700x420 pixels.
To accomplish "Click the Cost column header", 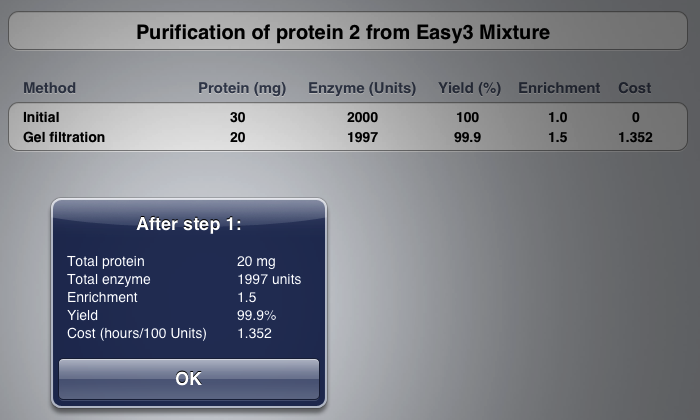I will [634, 88].
